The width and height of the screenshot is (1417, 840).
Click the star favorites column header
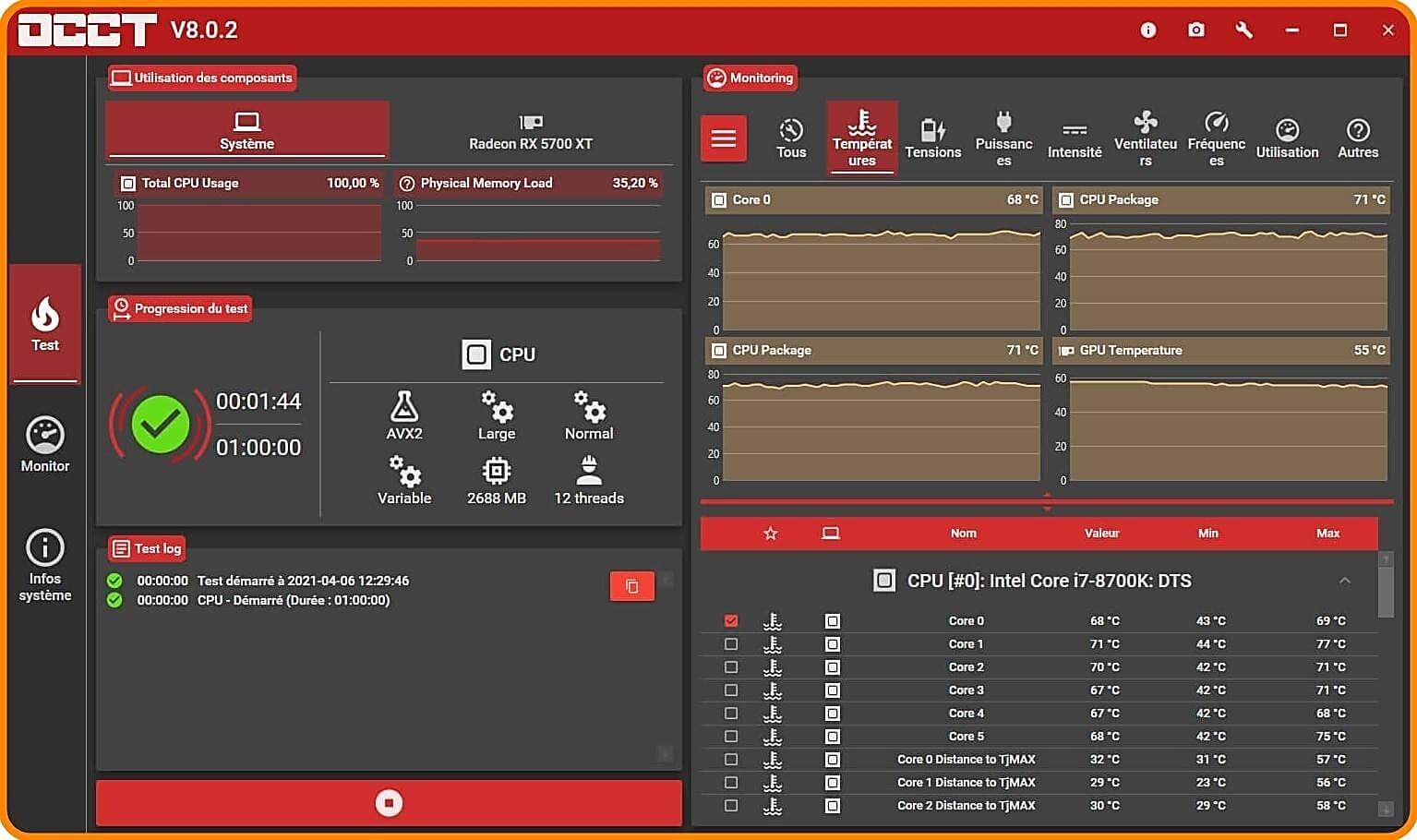click(x=771, y=534)
